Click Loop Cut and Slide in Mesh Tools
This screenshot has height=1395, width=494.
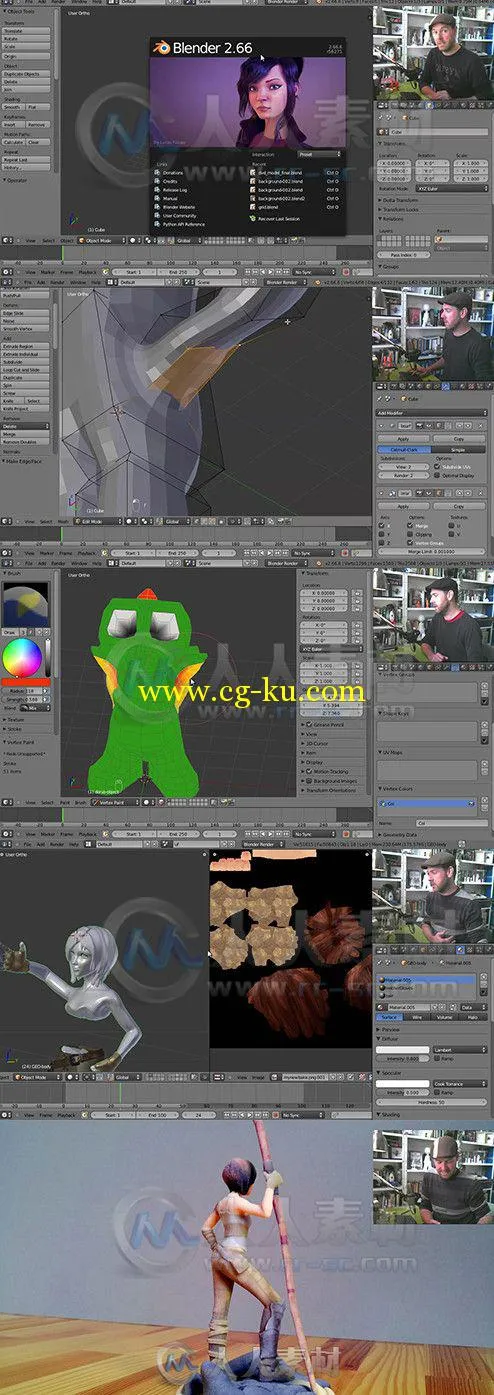click(x=25, y=369)
